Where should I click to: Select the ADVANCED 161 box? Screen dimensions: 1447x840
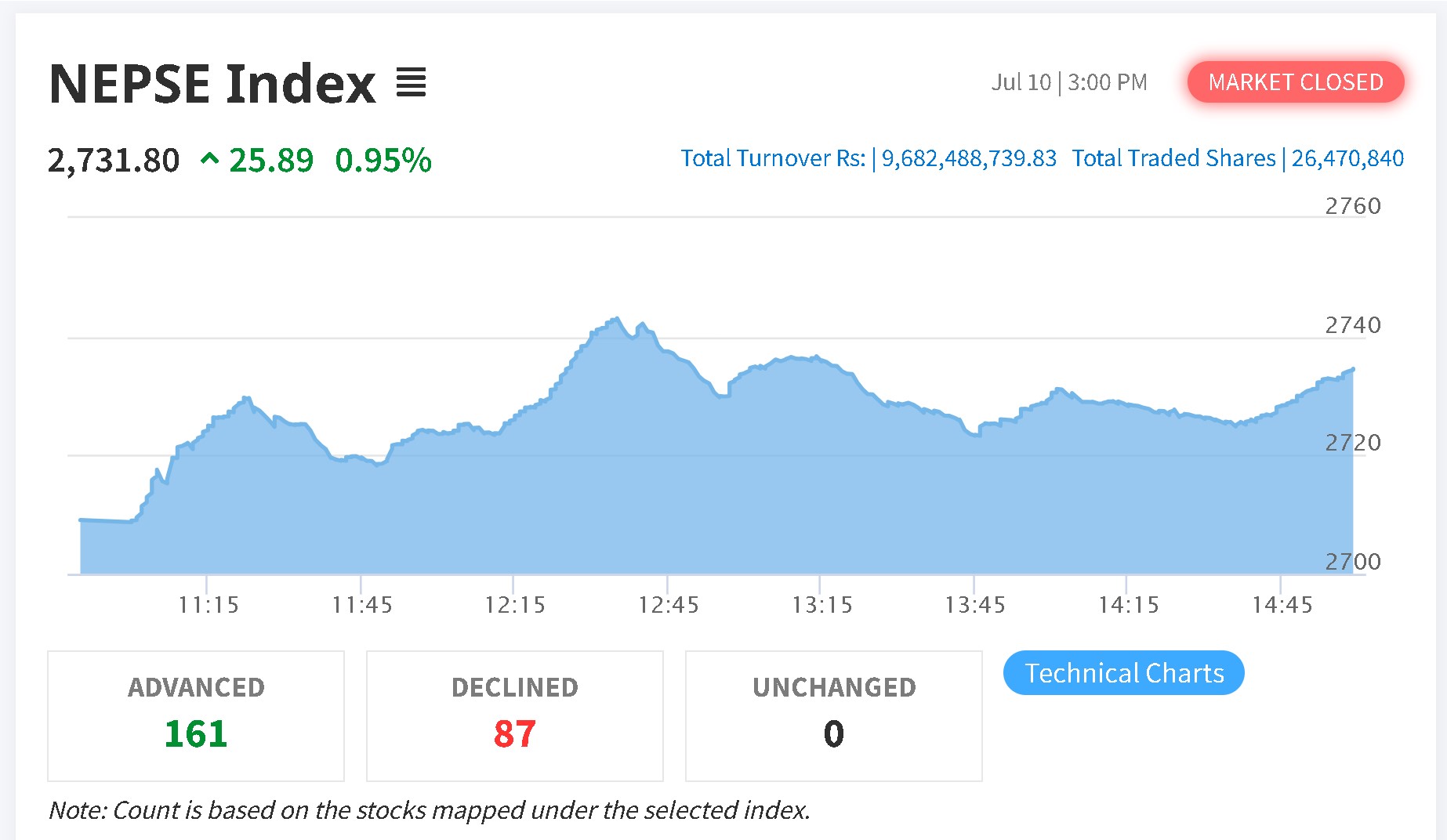[x=196, y=715]
